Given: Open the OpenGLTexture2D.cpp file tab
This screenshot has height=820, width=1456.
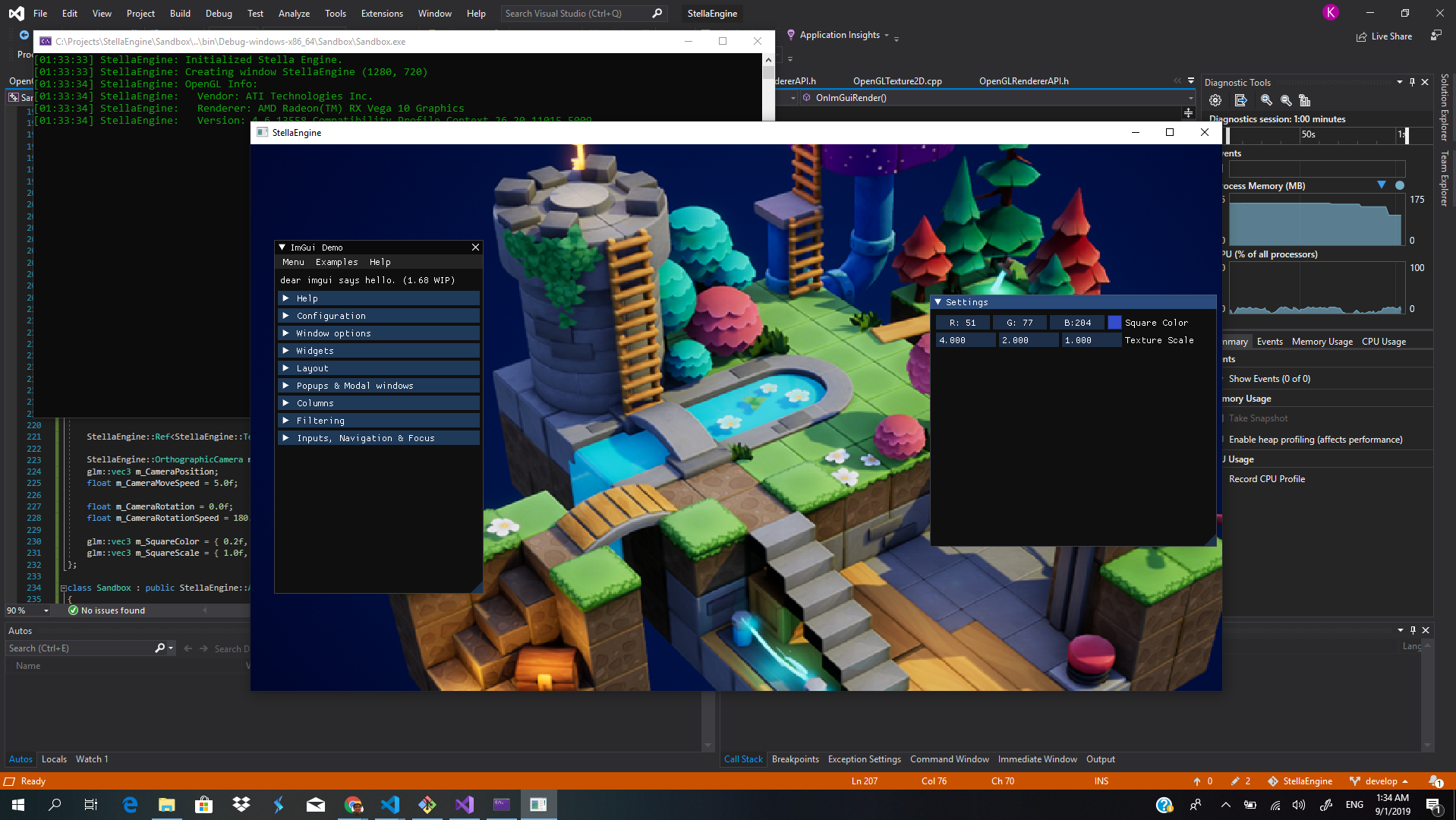Looking at the screenshot, I should 897,81.
